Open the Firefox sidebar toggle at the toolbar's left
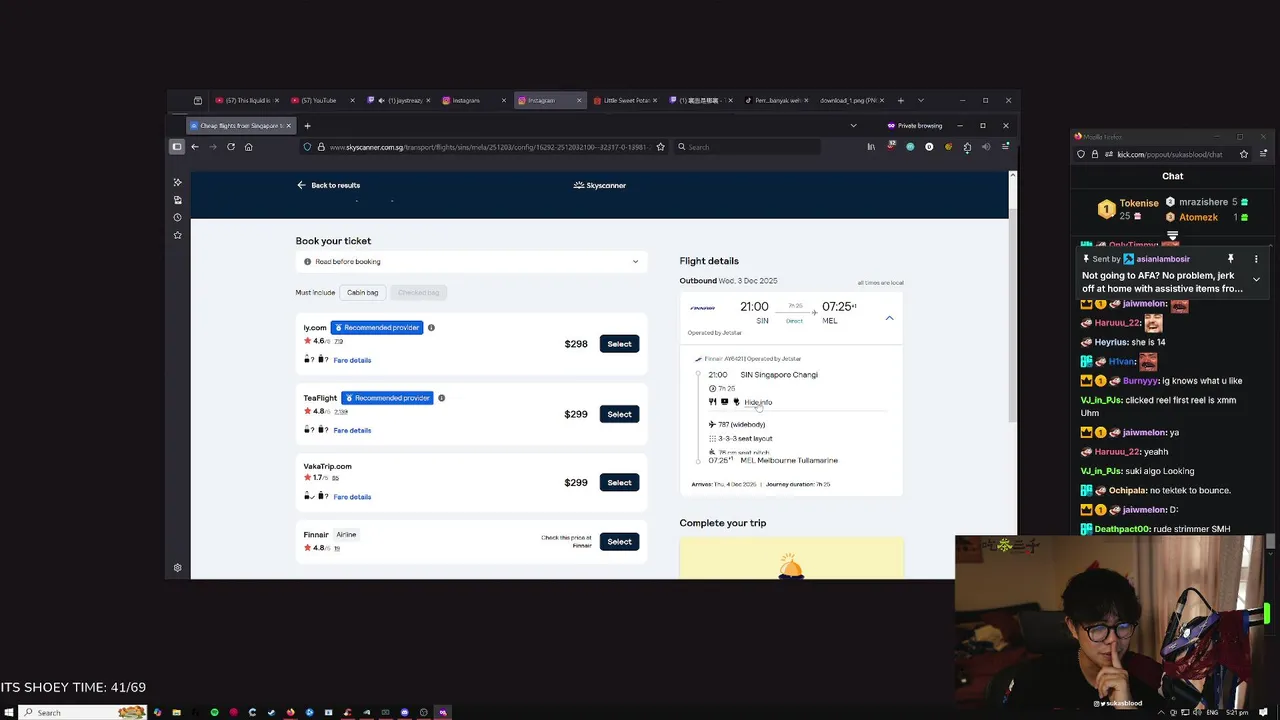Screen dimensions: 1280x720 point(177,147)
